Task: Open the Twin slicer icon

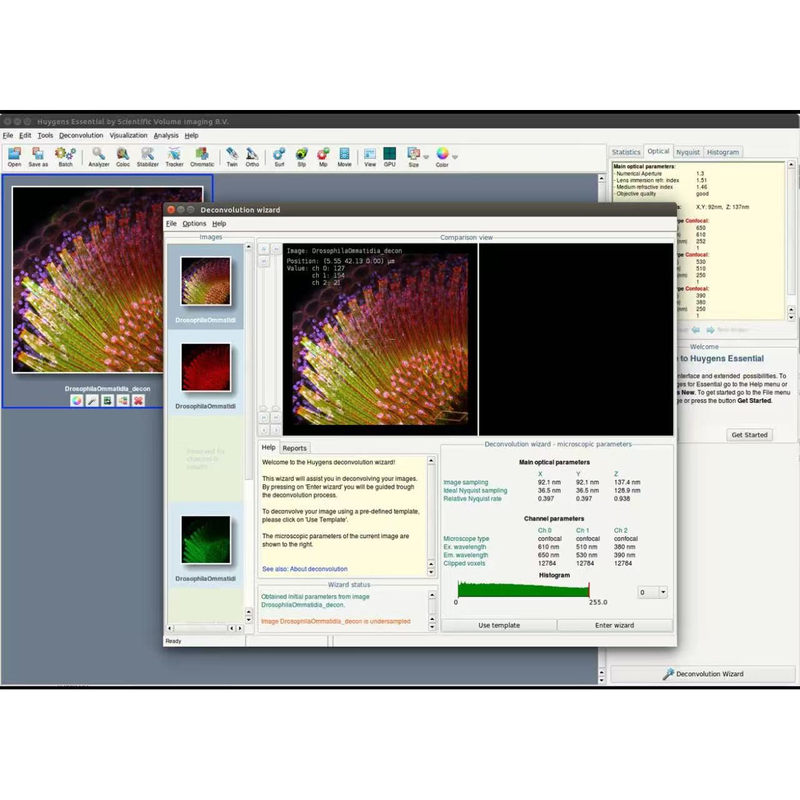Action: pyautogui.click(x=232, y=157)
